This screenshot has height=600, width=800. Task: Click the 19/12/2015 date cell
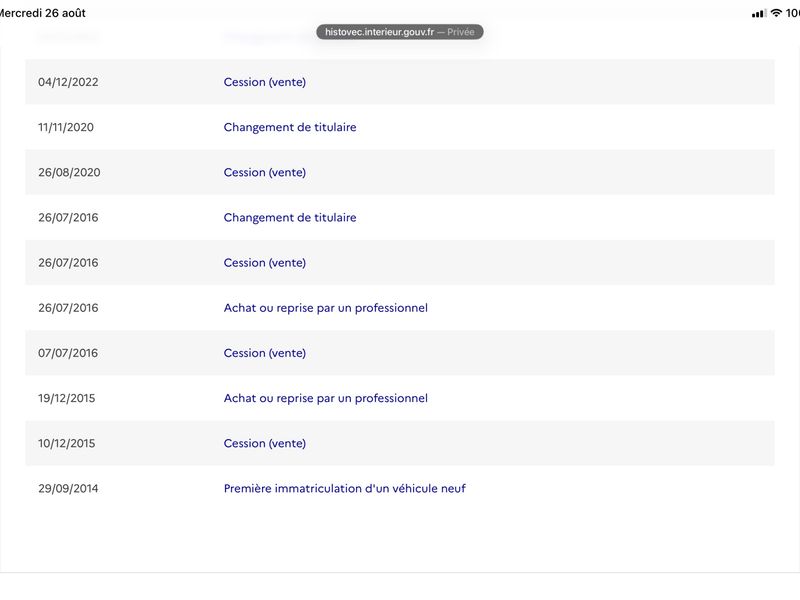tap(66, 398)
